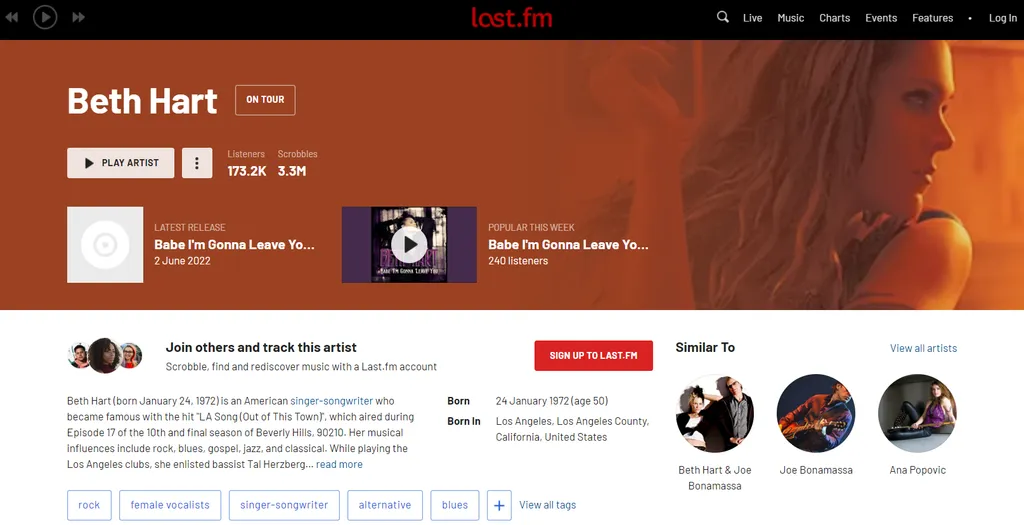This screenshot has height=525, width=1024.
Task: Select the singer-songwriter tag button
Action: [x=284, y=505]
